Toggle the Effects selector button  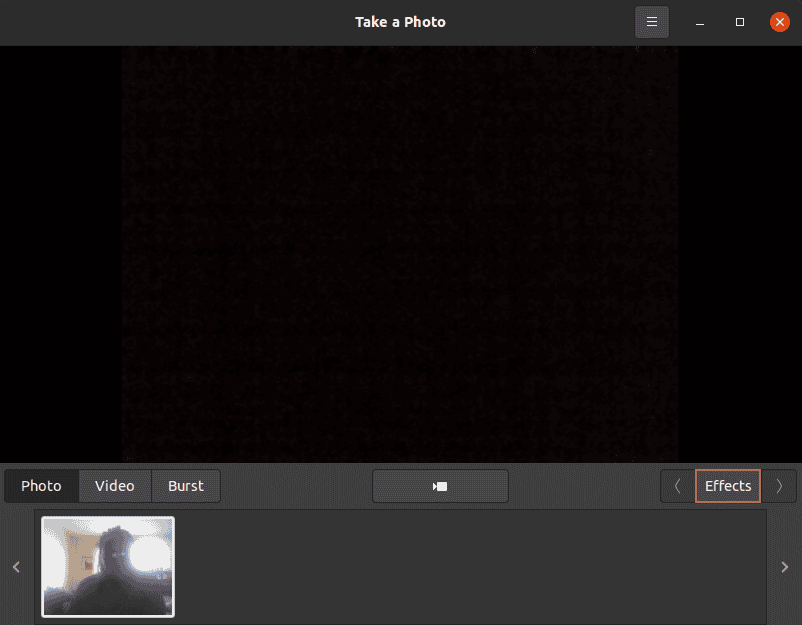[x=728, y=486]
